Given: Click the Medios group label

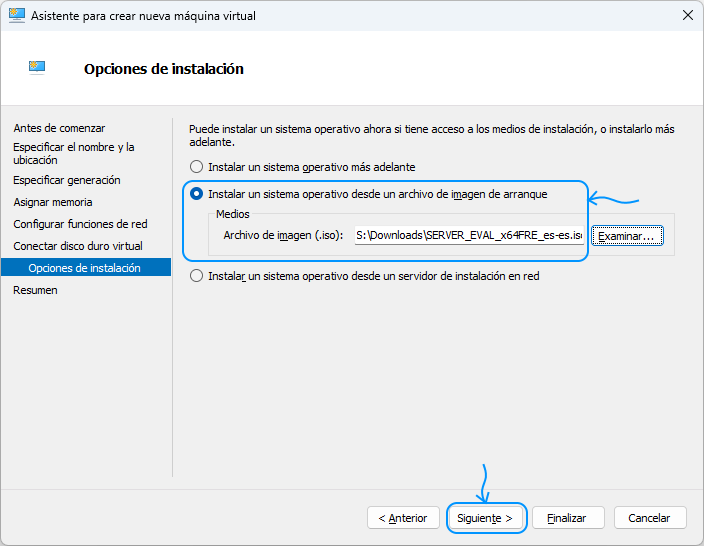Looking at the screenshot, I should (x=233, y=214).
